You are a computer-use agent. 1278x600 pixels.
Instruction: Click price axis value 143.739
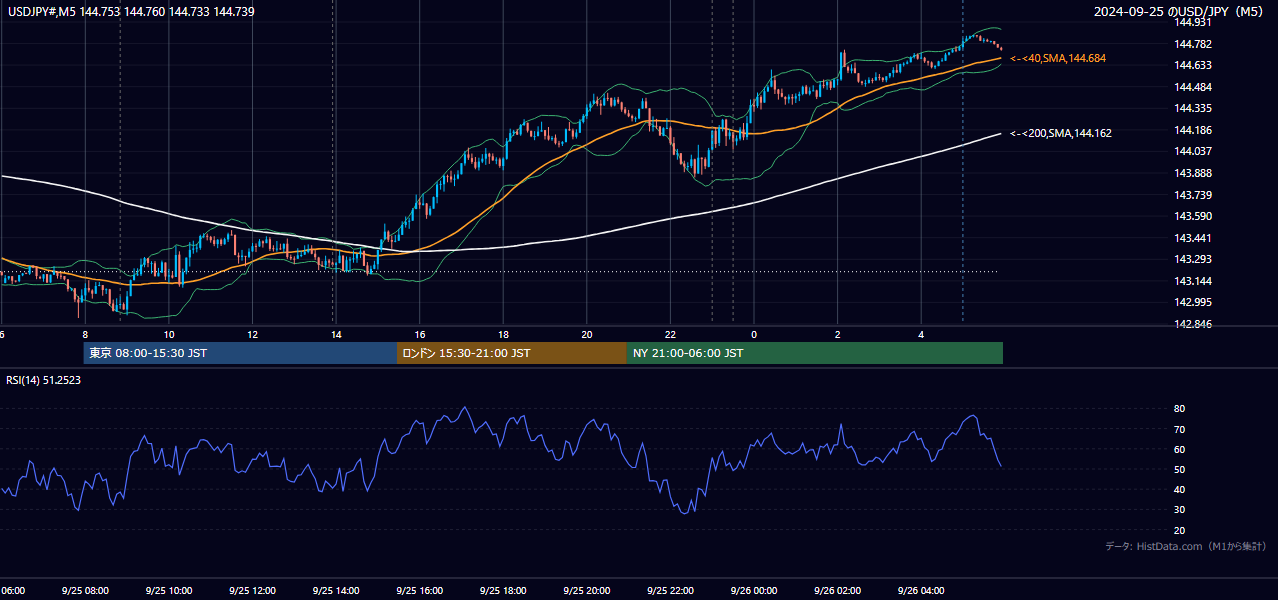pos(1194,195)
